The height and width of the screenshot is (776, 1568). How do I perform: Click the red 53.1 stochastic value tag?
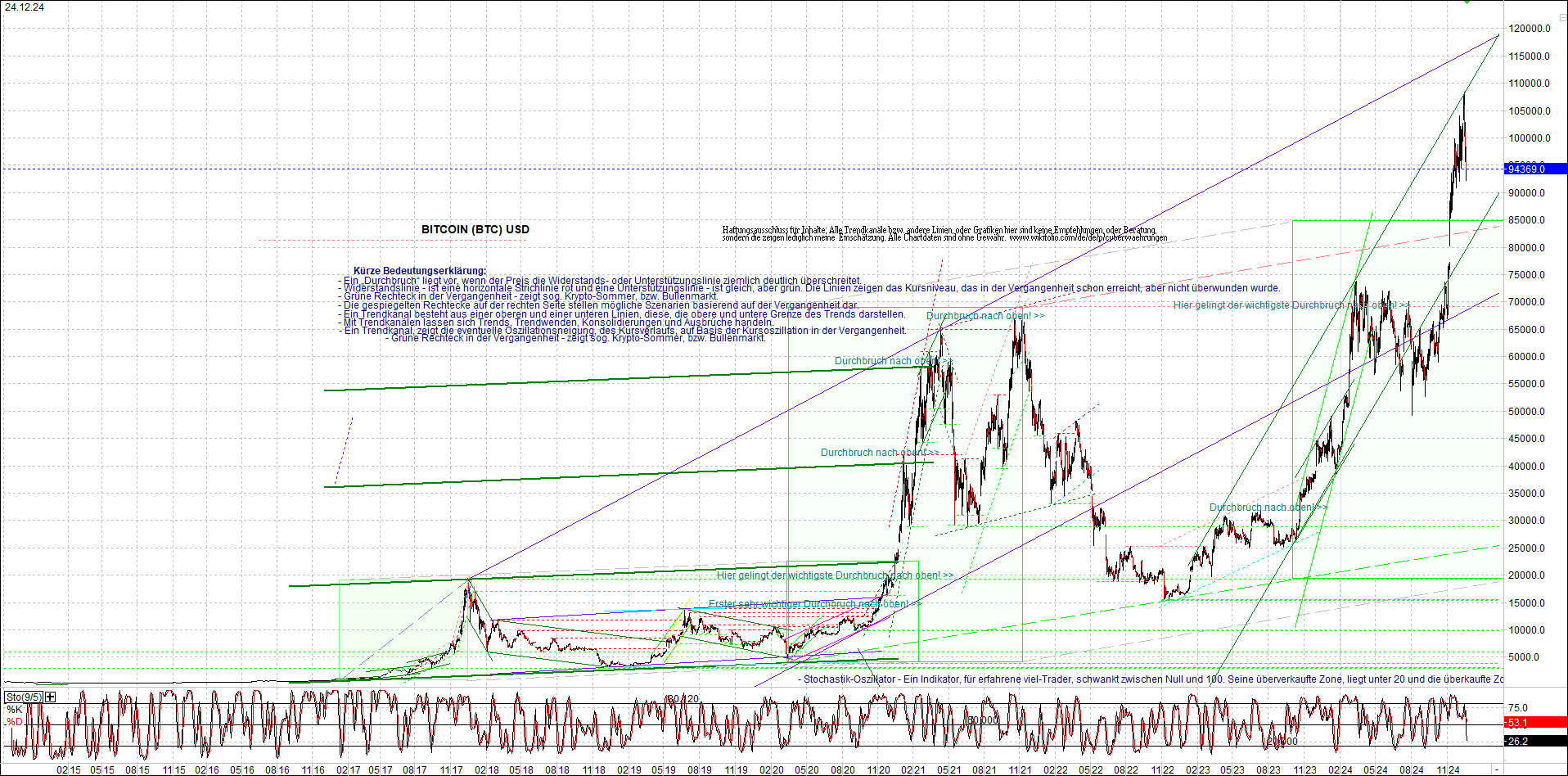[x=1535, y=722]
